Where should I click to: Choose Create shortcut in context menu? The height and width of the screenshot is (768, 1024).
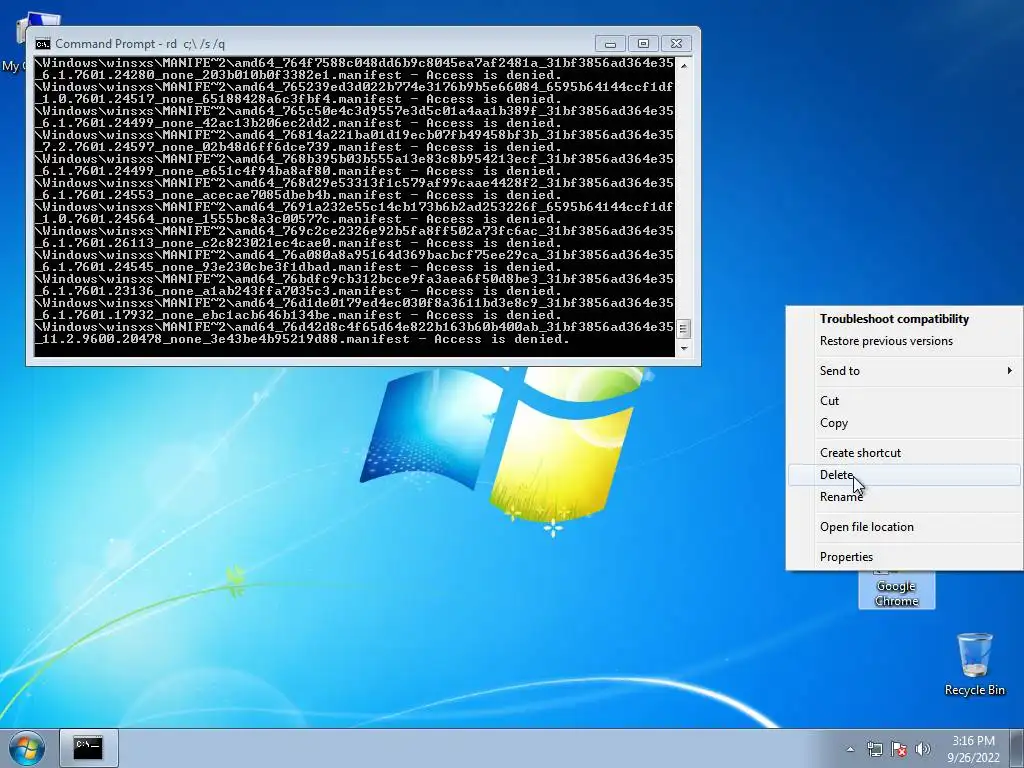(904, 453)
